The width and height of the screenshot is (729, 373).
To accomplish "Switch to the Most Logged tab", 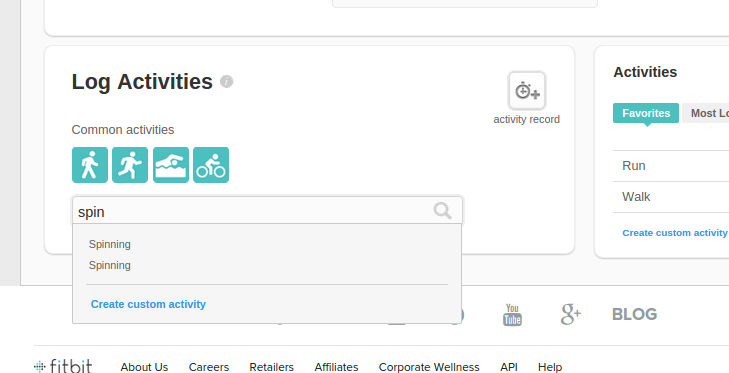I will pos(705,113).
